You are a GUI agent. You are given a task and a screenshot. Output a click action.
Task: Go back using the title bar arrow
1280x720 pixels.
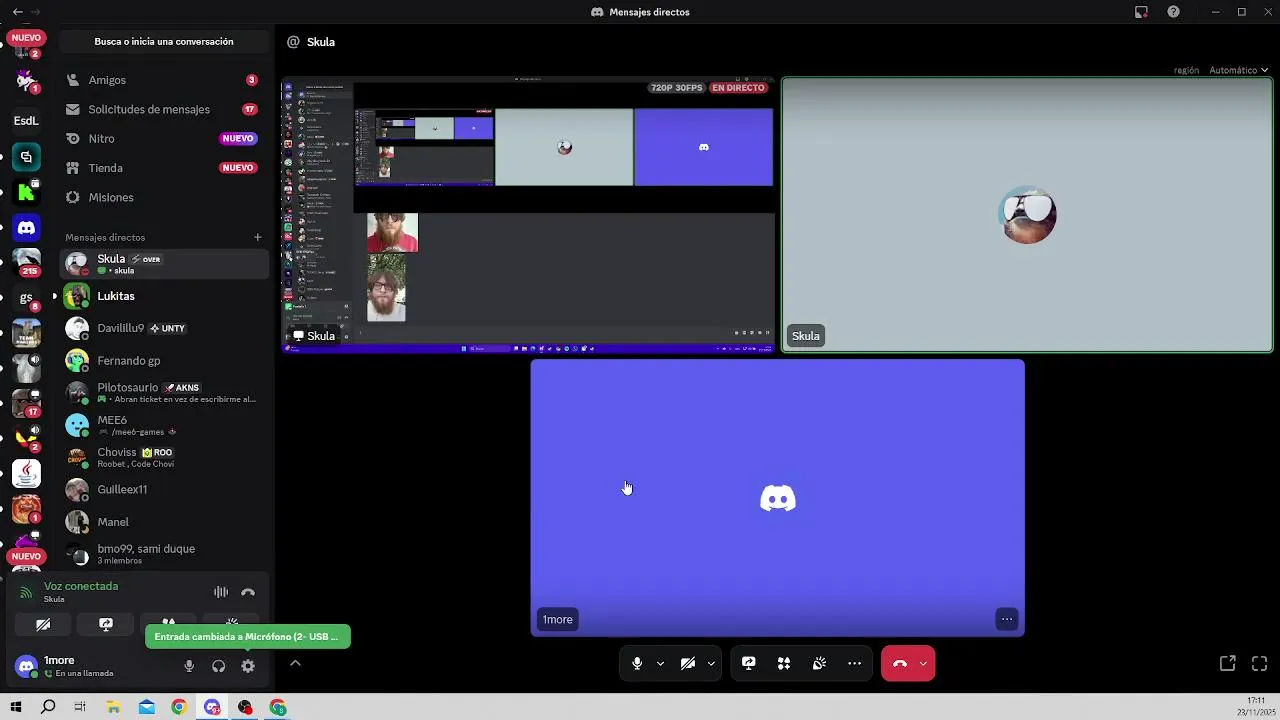tap(17, 12)
